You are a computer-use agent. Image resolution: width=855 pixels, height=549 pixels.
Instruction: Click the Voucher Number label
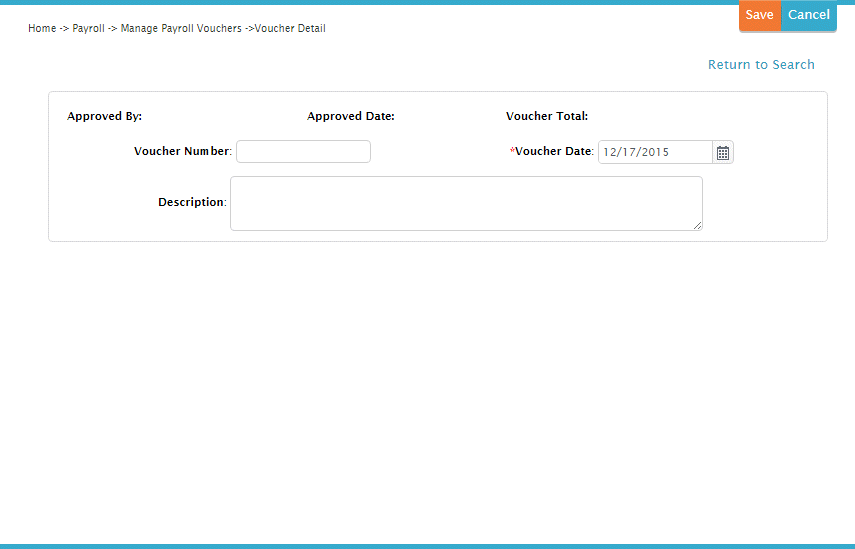(183, 151)
